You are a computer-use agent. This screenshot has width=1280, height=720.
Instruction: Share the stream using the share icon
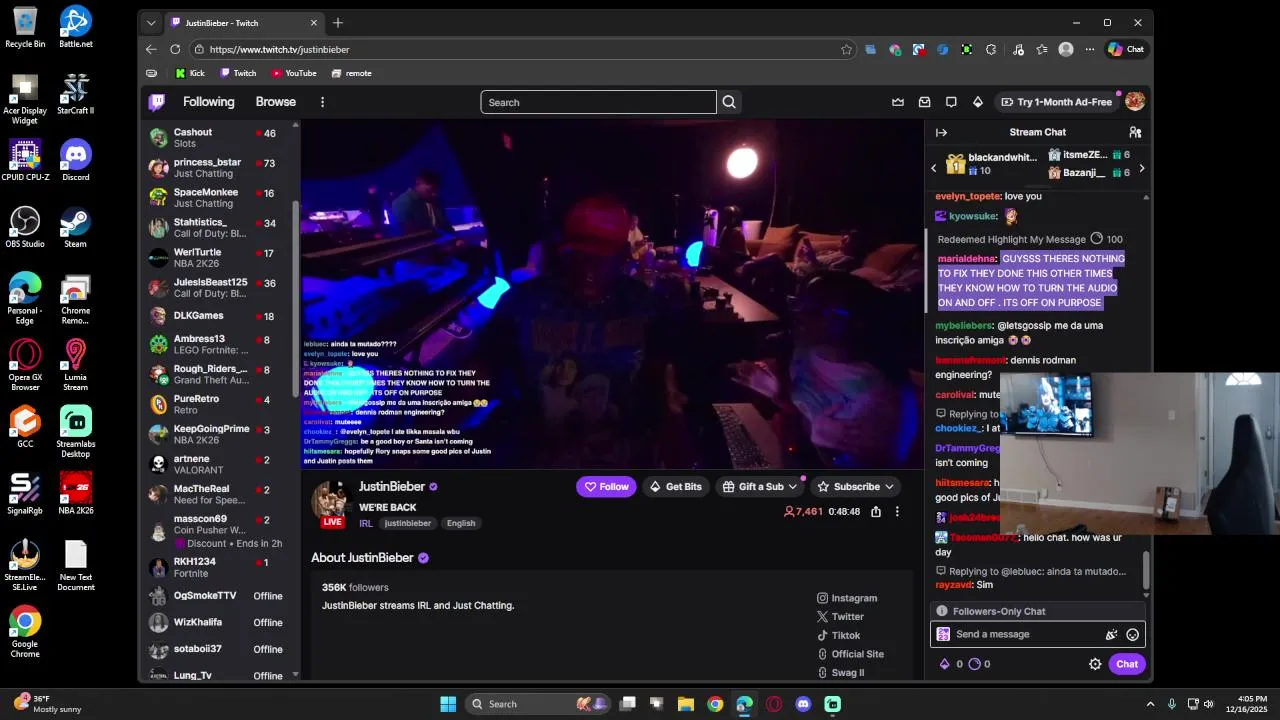[x=876, y=511]
